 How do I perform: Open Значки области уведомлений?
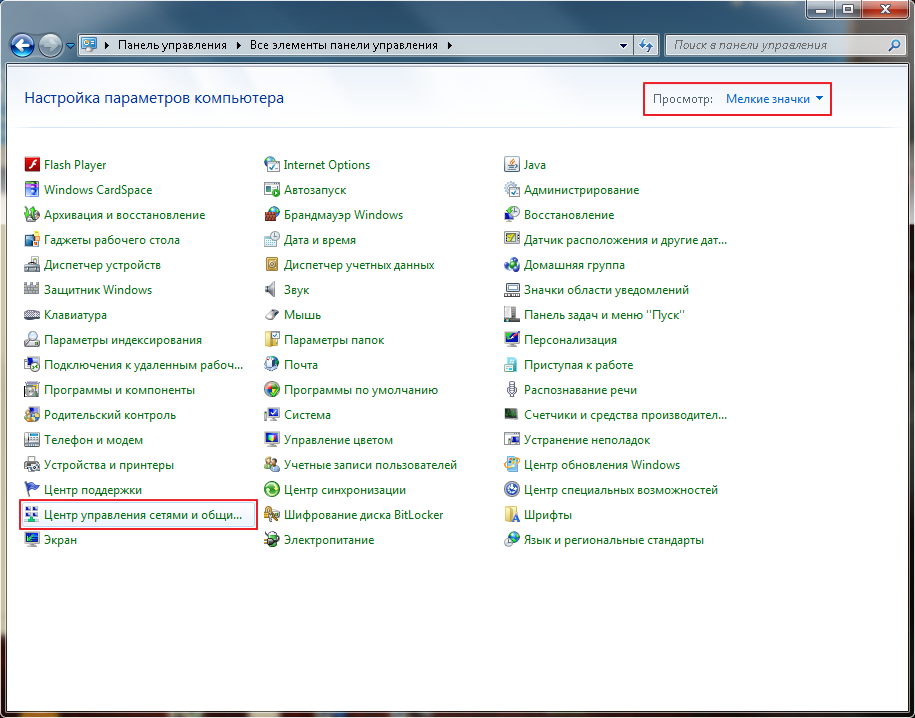tap(597, 290)
